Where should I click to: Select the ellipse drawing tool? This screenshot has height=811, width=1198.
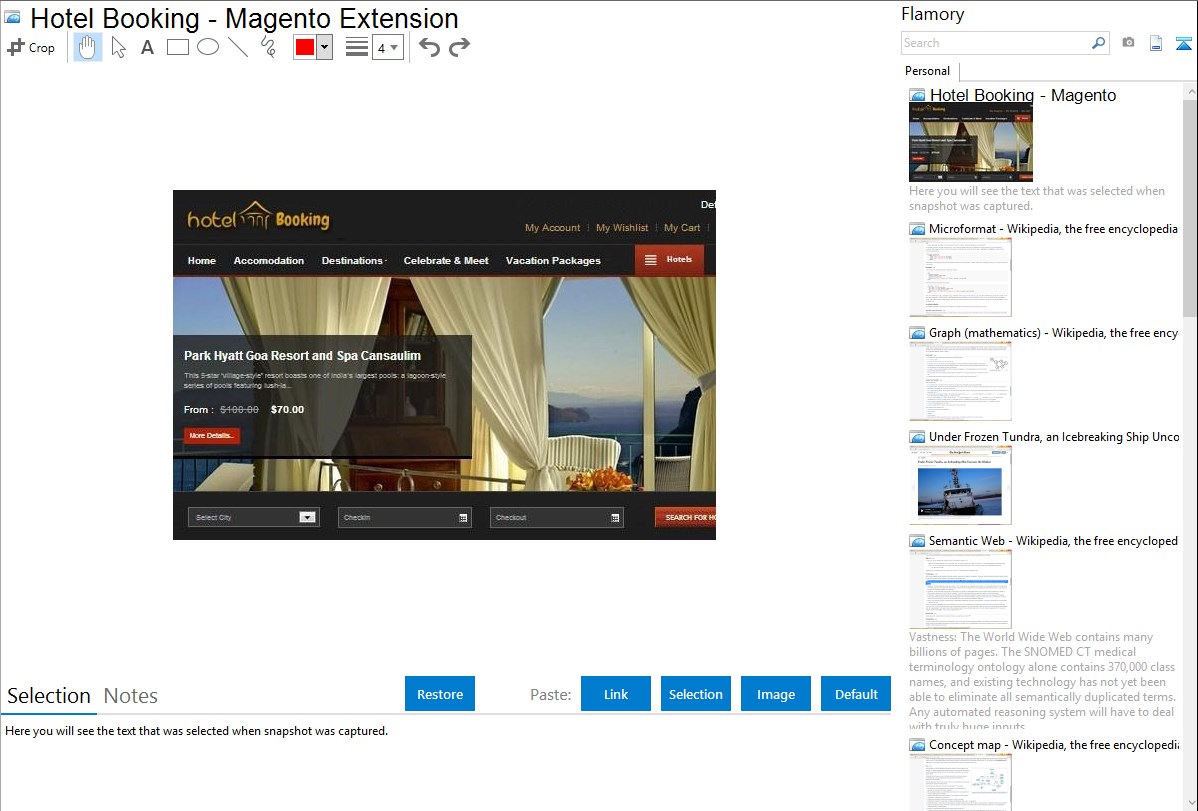click(x=208, y=47)
